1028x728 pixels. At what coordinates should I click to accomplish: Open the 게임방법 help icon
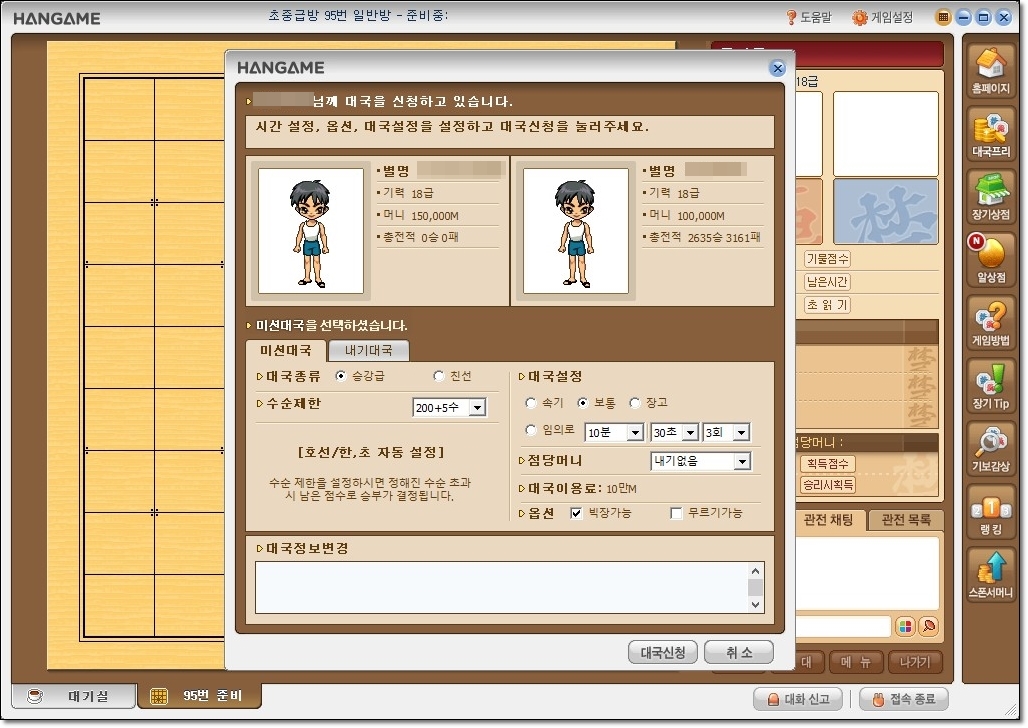tap(991, 323)
